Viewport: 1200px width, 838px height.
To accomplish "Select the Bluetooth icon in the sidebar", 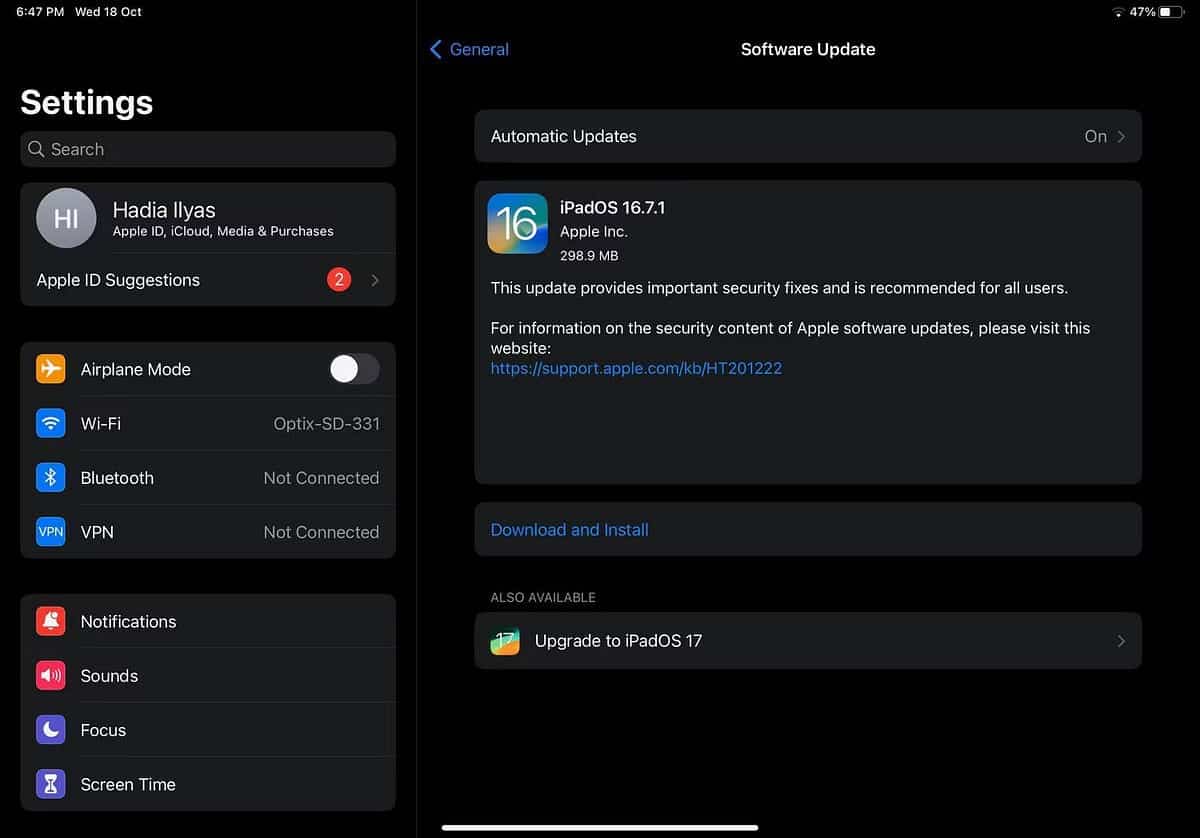I will click(50, 478).
